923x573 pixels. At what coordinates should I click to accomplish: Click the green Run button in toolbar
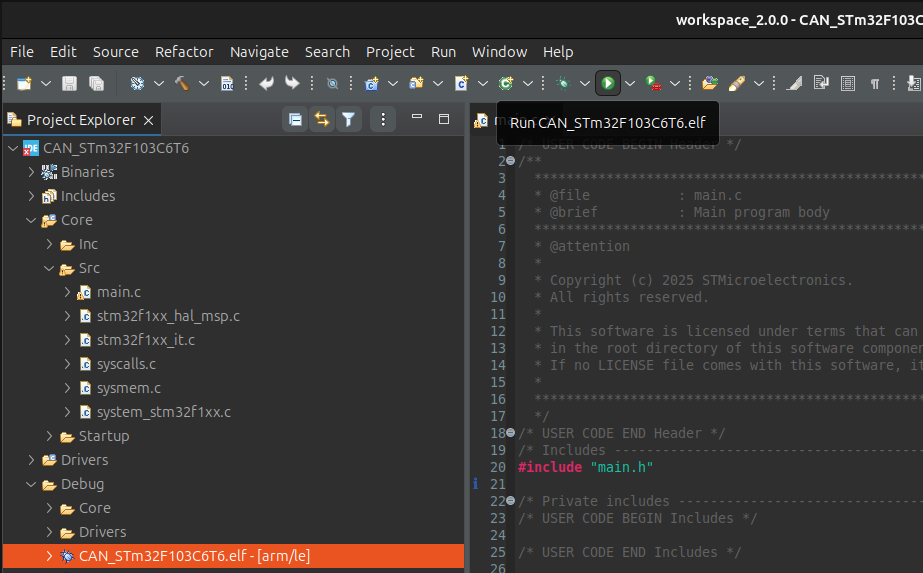(x=607, y=83)
